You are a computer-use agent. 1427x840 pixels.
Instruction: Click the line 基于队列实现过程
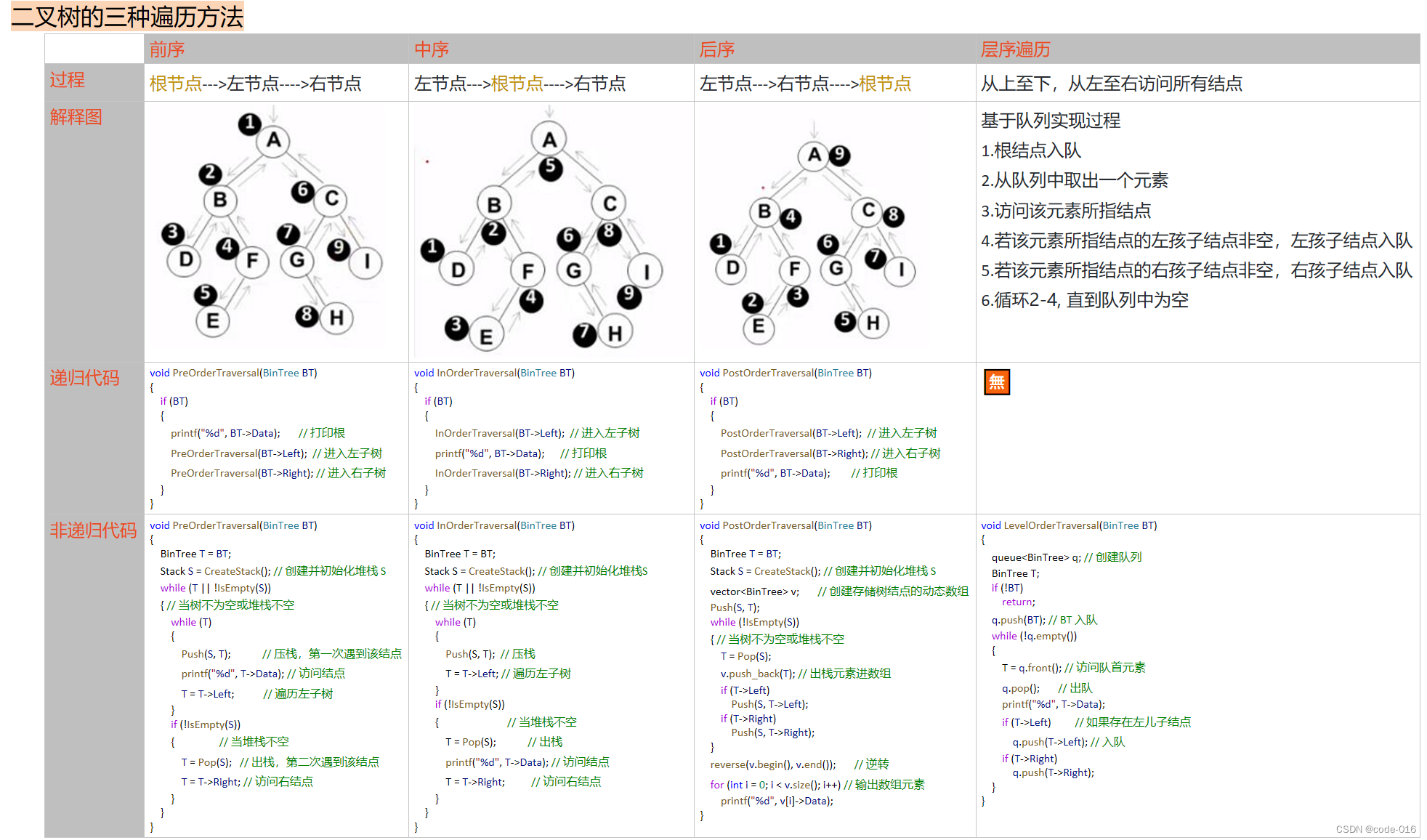1051,120
